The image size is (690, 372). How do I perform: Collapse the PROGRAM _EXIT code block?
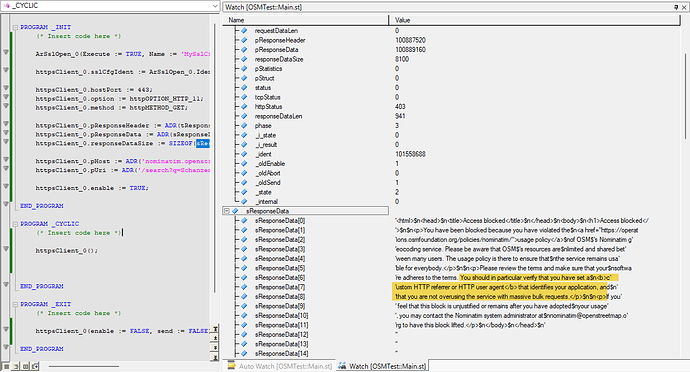pyautogui.click(x=15, y=304)
